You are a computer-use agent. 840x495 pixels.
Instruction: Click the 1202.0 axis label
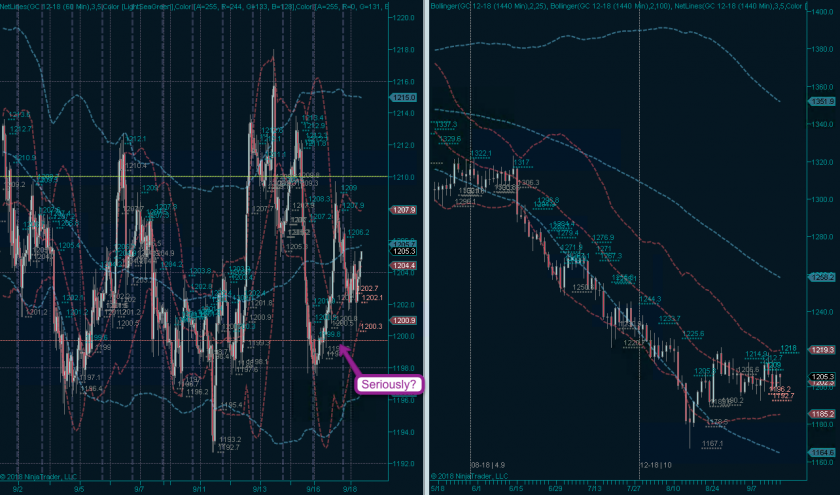pos(404,305)
